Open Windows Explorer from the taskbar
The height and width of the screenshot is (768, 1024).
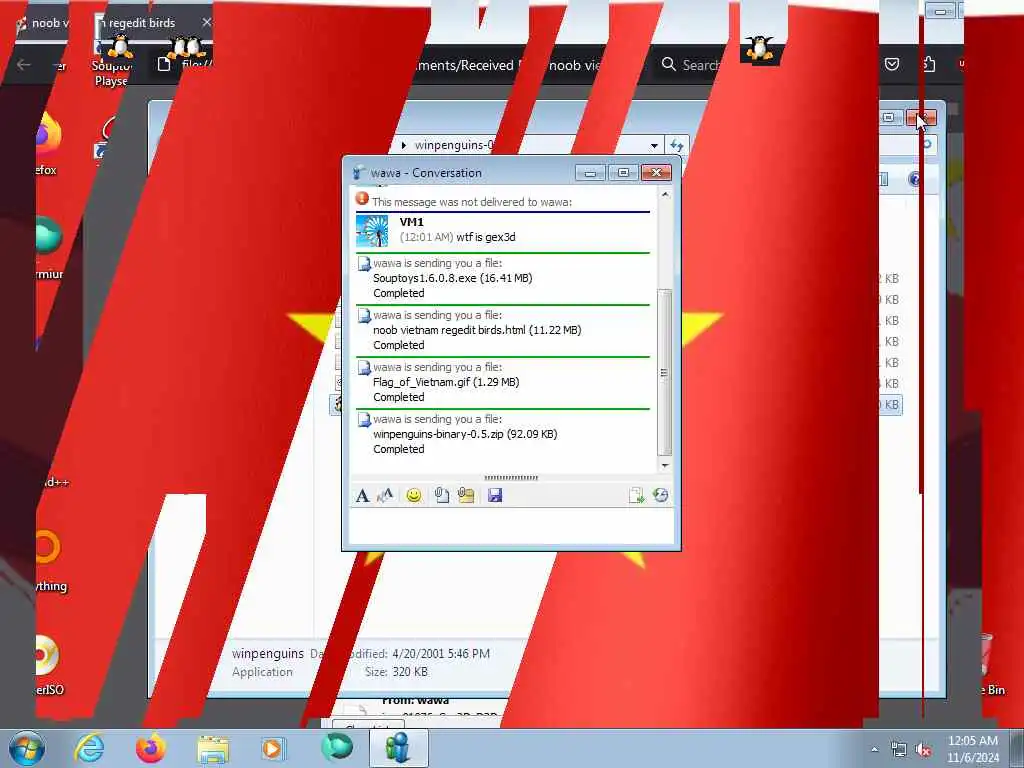[213, 748]
